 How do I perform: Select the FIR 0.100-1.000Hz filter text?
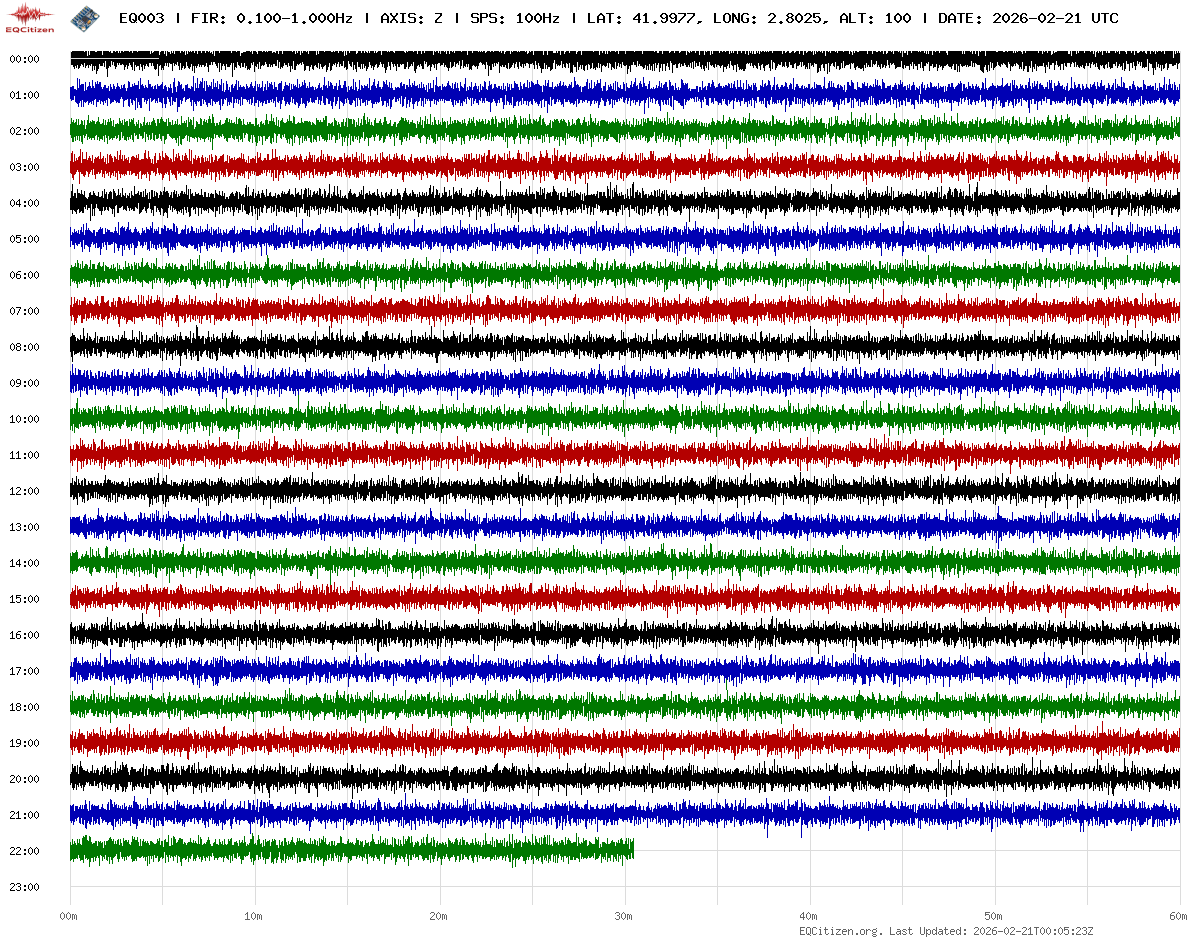tap(271, 18)
